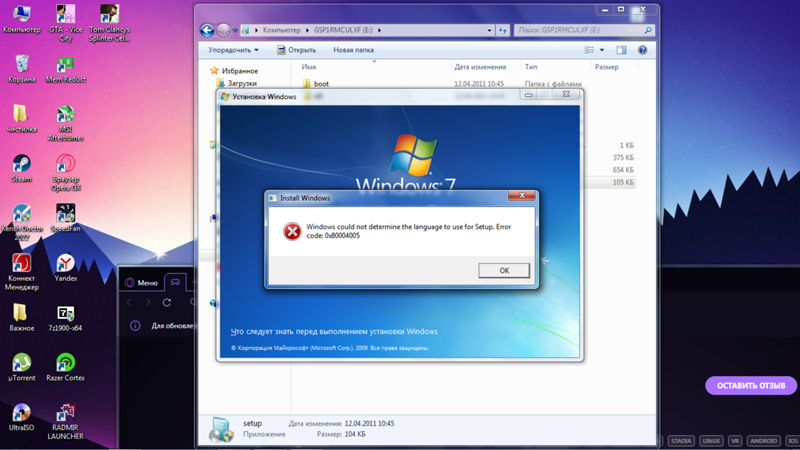
Task: Select Избранное in navigation pane
Action: click(x=234, y=71)
